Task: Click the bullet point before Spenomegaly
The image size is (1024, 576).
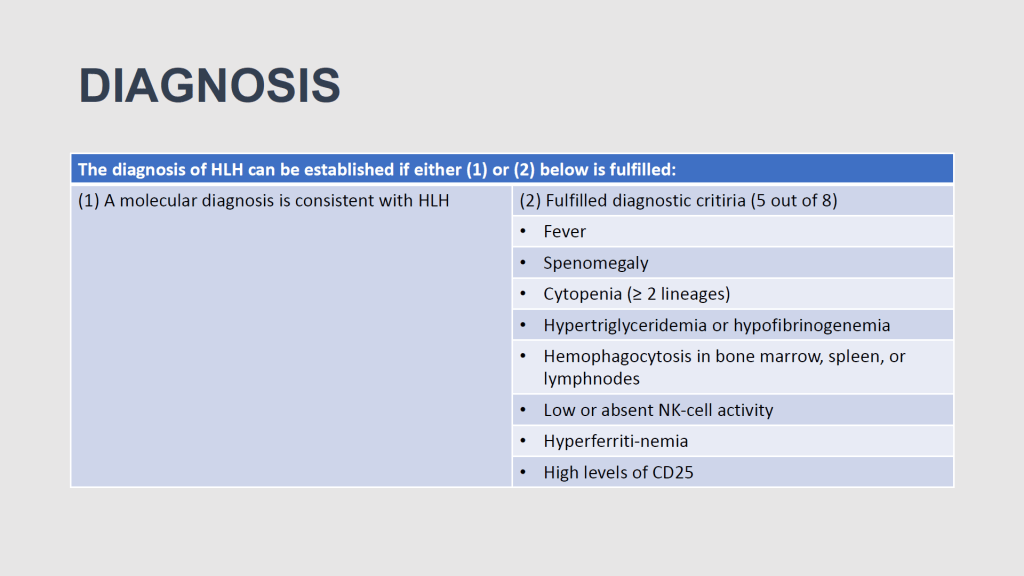Action: (525, 264)
